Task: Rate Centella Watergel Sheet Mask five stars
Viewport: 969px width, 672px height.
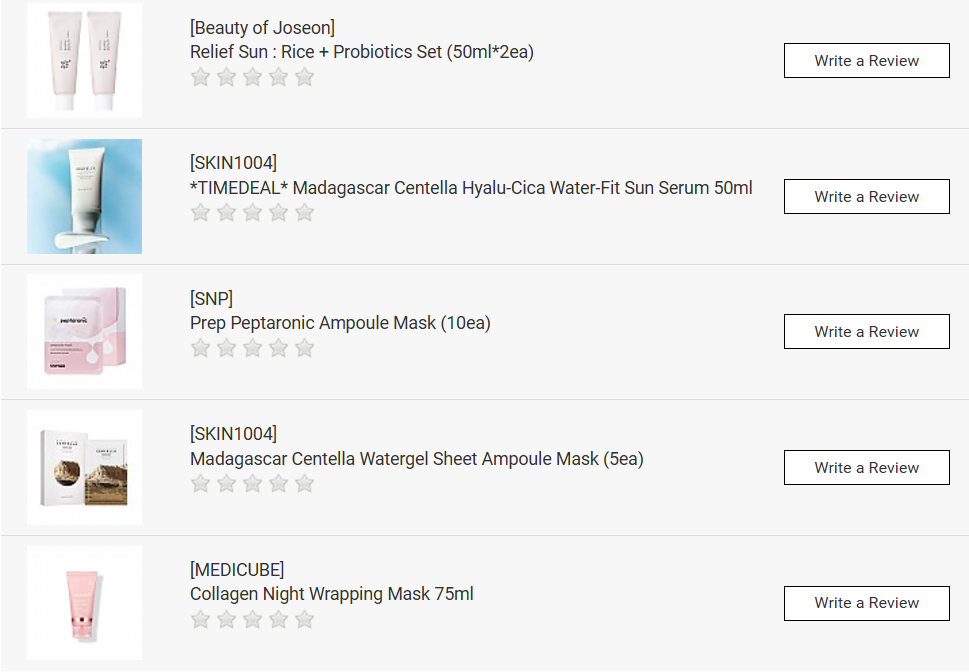Action: pos(305,484)
